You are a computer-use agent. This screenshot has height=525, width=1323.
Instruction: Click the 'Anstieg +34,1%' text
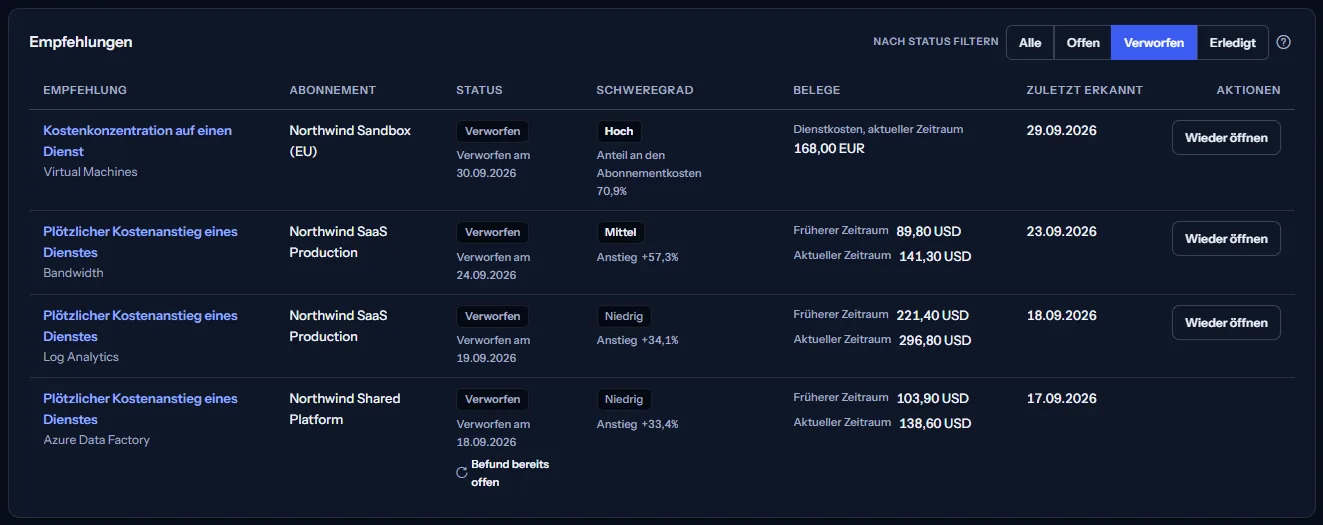637,340
